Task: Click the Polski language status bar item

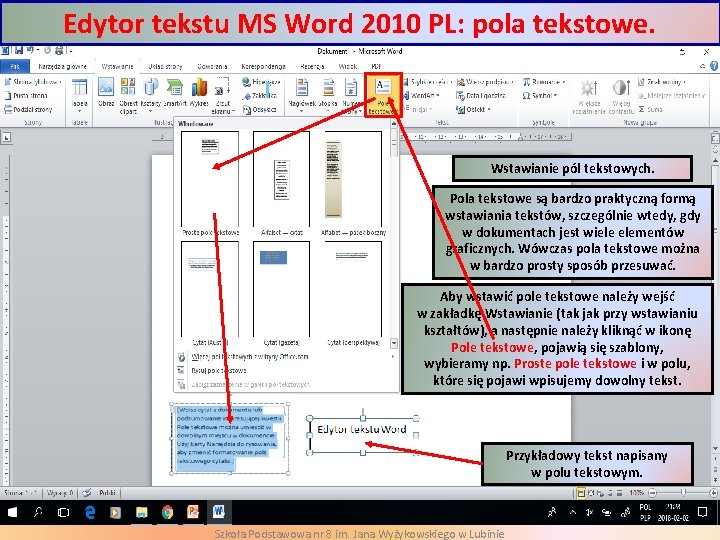Action: pyautogui.click(x=107, y=493)
